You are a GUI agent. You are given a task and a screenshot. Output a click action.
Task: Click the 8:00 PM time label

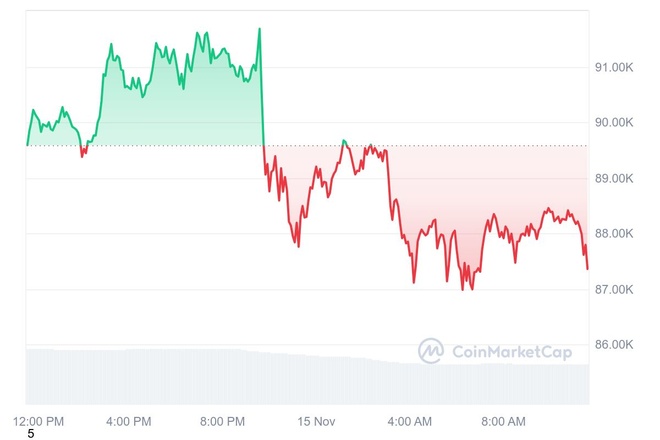pyautogui.click(x=222, y=420)
